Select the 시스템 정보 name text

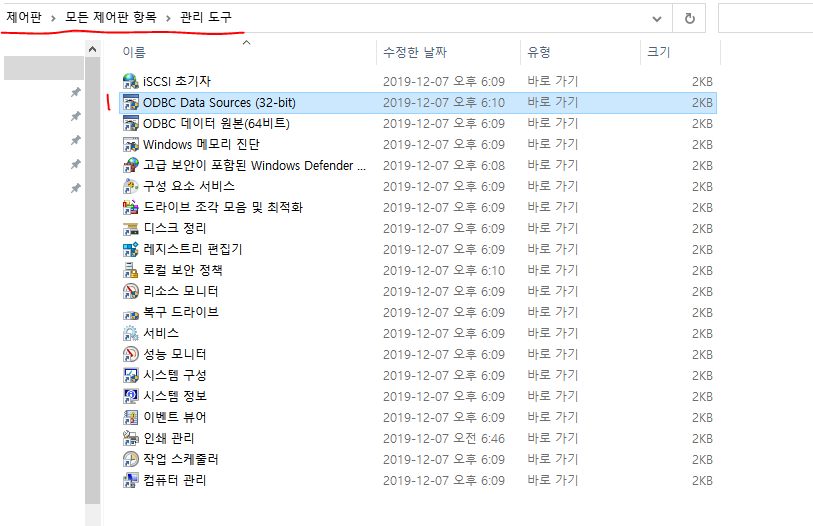pos(175,396)
